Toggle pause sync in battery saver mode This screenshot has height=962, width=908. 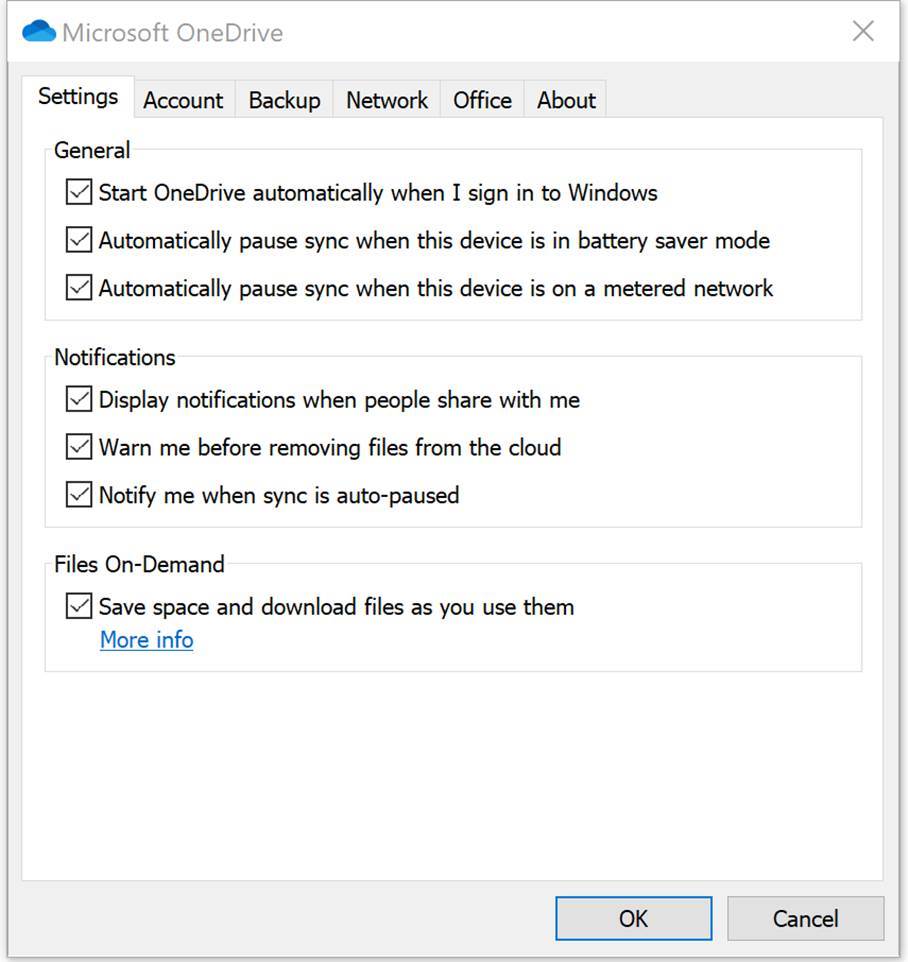pyautogui.click(x=79, y=240)
